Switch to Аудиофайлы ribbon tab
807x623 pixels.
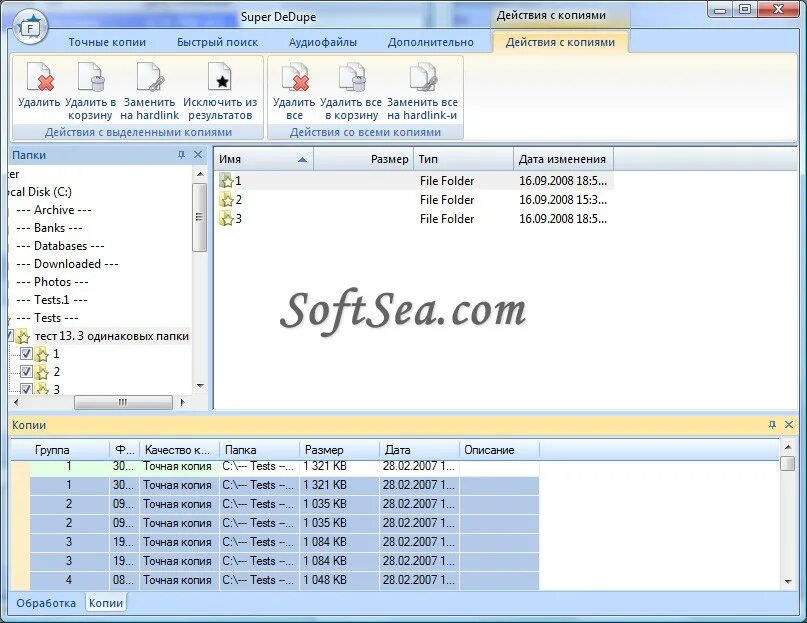[323, 42]
